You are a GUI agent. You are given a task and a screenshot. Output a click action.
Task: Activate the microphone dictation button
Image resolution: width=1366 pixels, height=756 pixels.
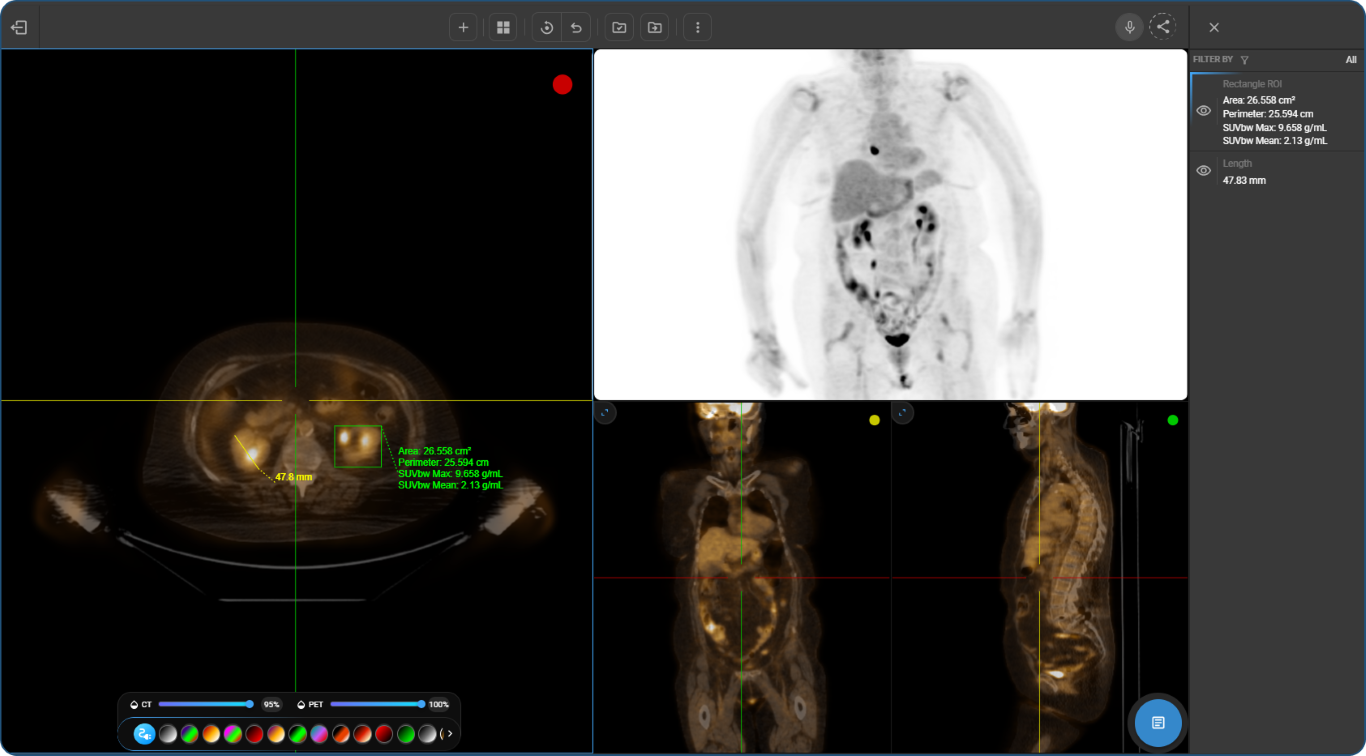coord(1129,27)
